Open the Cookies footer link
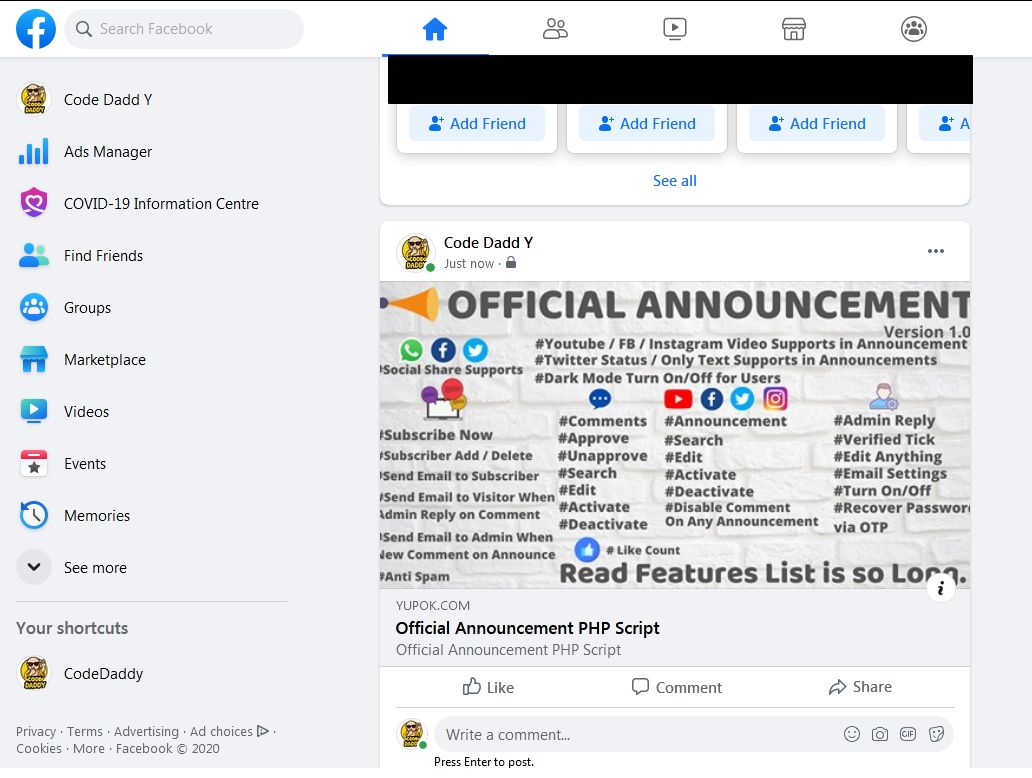This screenshot has width=1032, height=778. (39, 748)
